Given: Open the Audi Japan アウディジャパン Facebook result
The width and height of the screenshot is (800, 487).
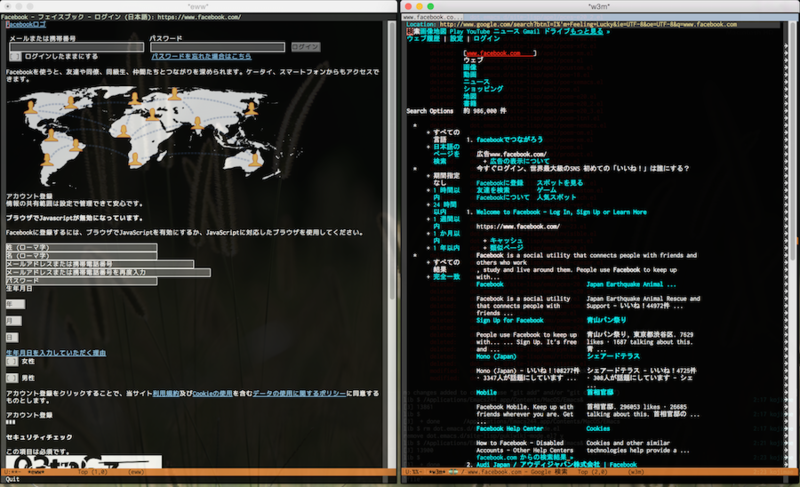Looking at the screenshot, I should pyautogui.click(x=556, y=465).
